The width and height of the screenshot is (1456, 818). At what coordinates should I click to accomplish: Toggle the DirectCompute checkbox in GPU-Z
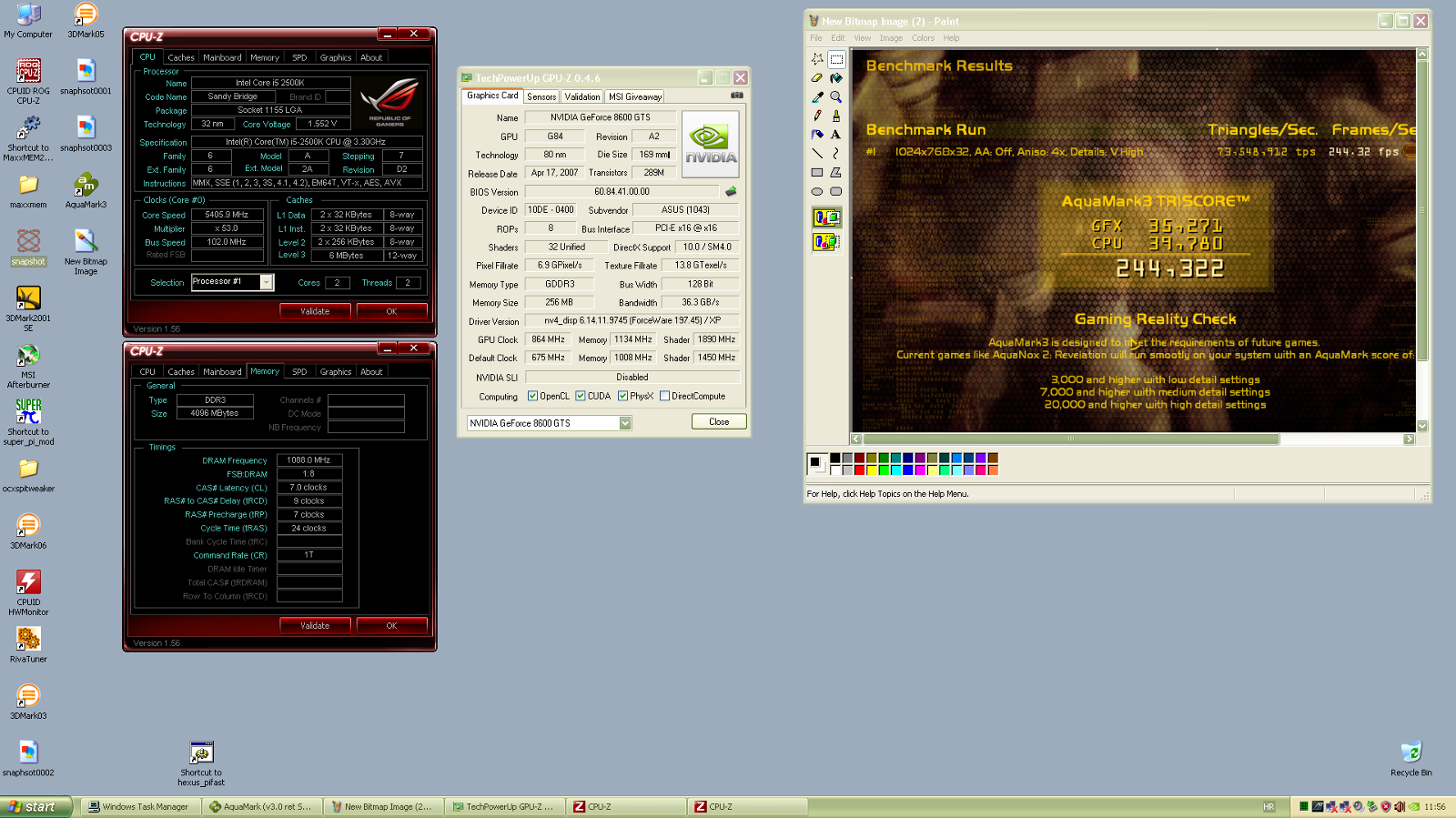[x=664, y=396]
